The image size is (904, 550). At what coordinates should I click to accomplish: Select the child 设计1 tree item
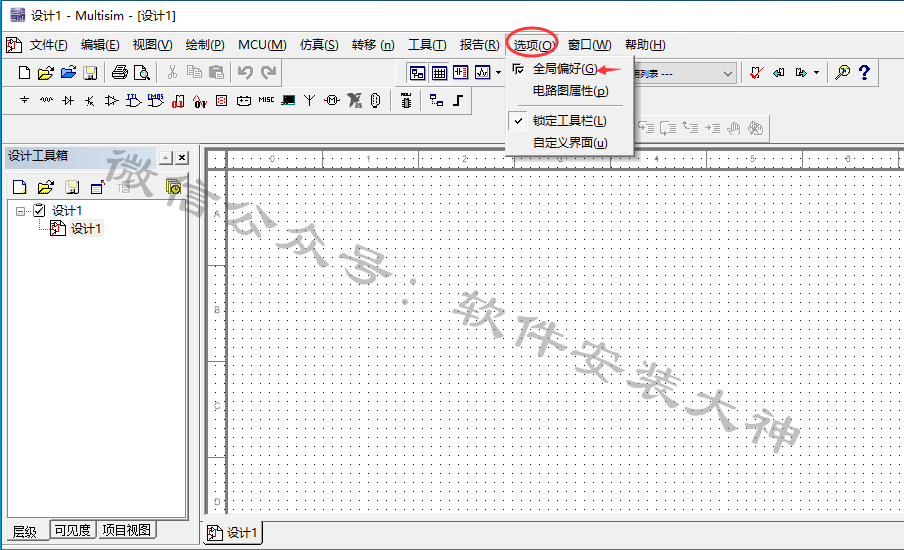(86, 229)
